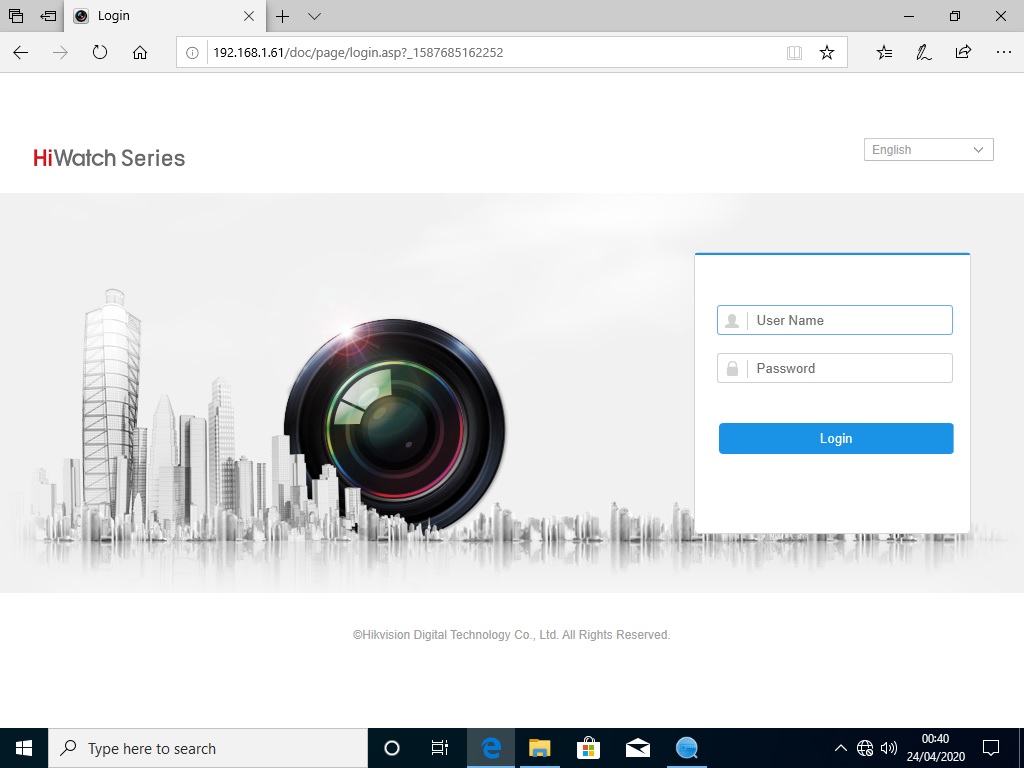The height and width of the screenshot is (768, 1024).
Task: Click the User Name input field
Action: (x=850, y=320)
